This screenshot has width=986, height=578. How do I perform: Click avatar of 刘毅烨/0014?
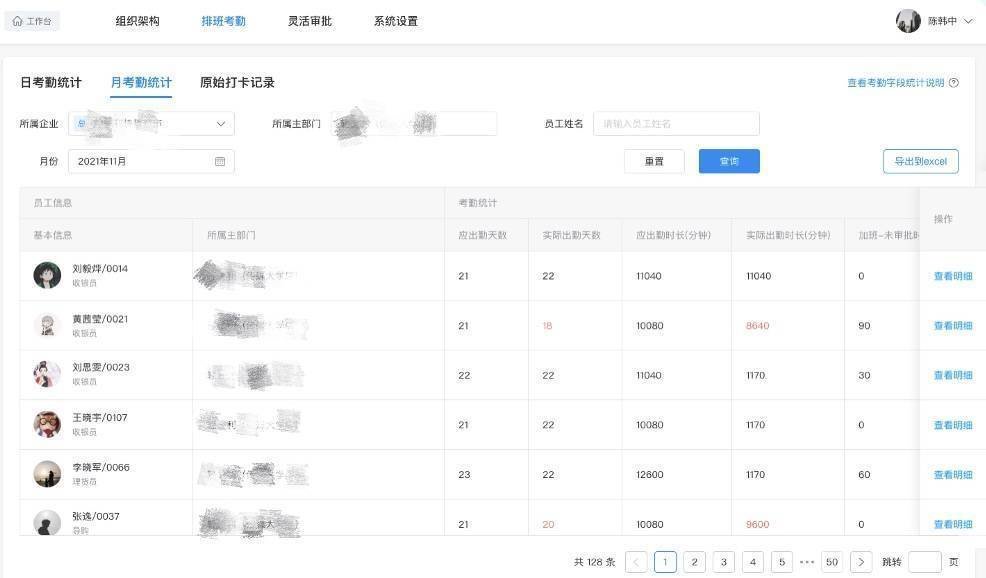coord(47,275)
